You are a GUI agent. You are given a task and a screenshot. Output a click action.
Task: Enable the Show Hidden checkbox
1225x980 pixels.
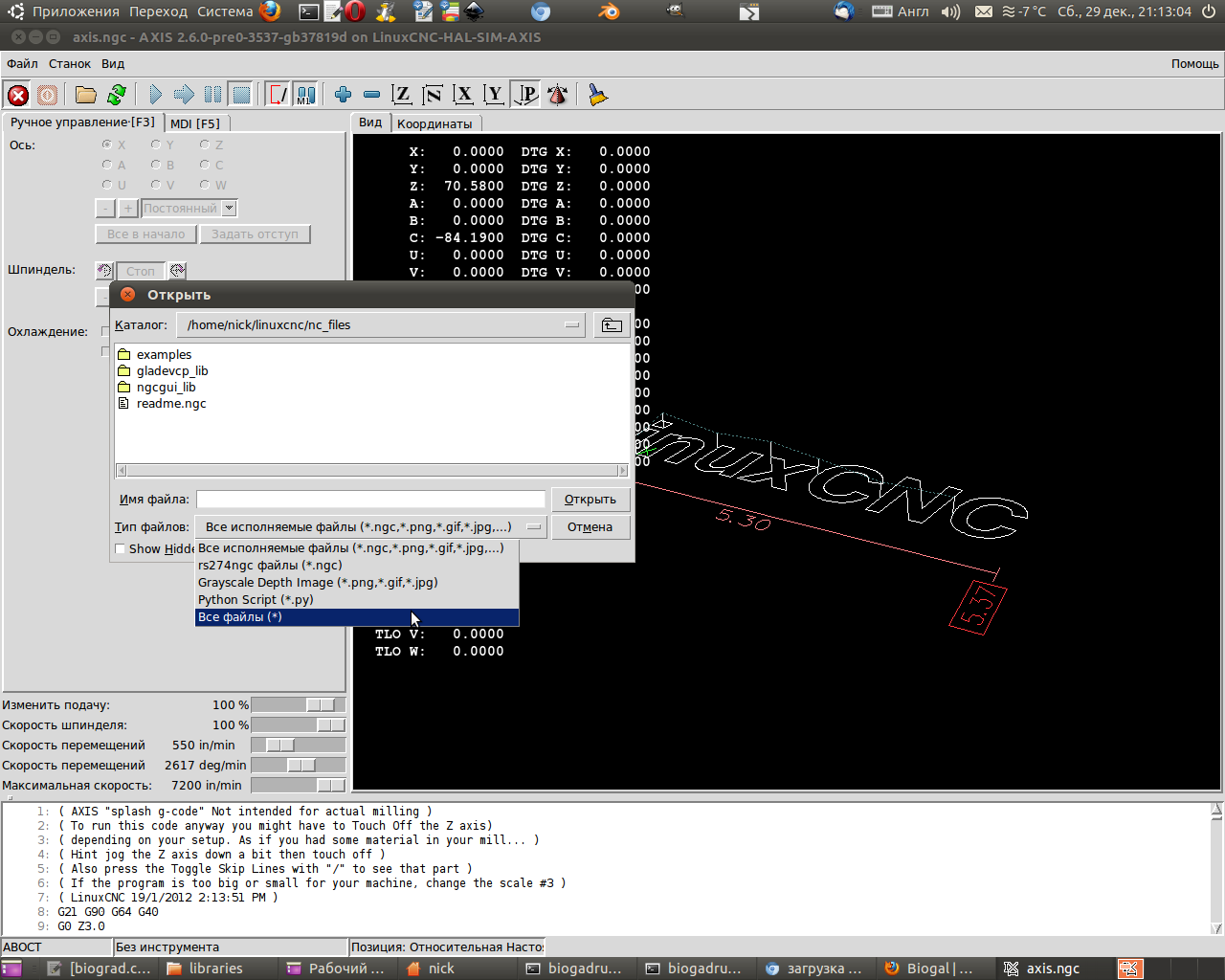click(121, 549)
